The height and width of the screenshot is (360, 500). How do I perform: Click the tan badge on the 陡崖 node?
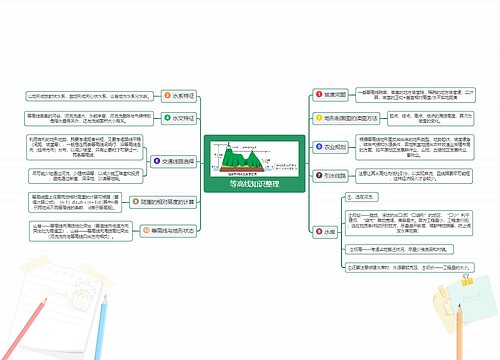(x=136, y=202)
